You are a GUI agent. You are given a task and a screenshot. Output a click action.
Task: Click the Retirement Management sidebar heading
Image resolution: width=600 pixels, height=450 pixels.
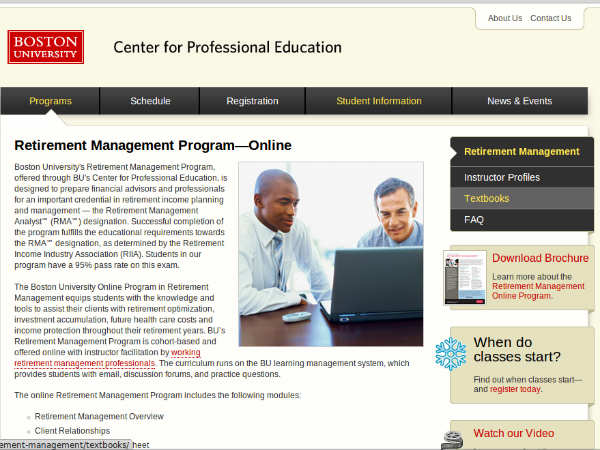(x=521, y=152)
